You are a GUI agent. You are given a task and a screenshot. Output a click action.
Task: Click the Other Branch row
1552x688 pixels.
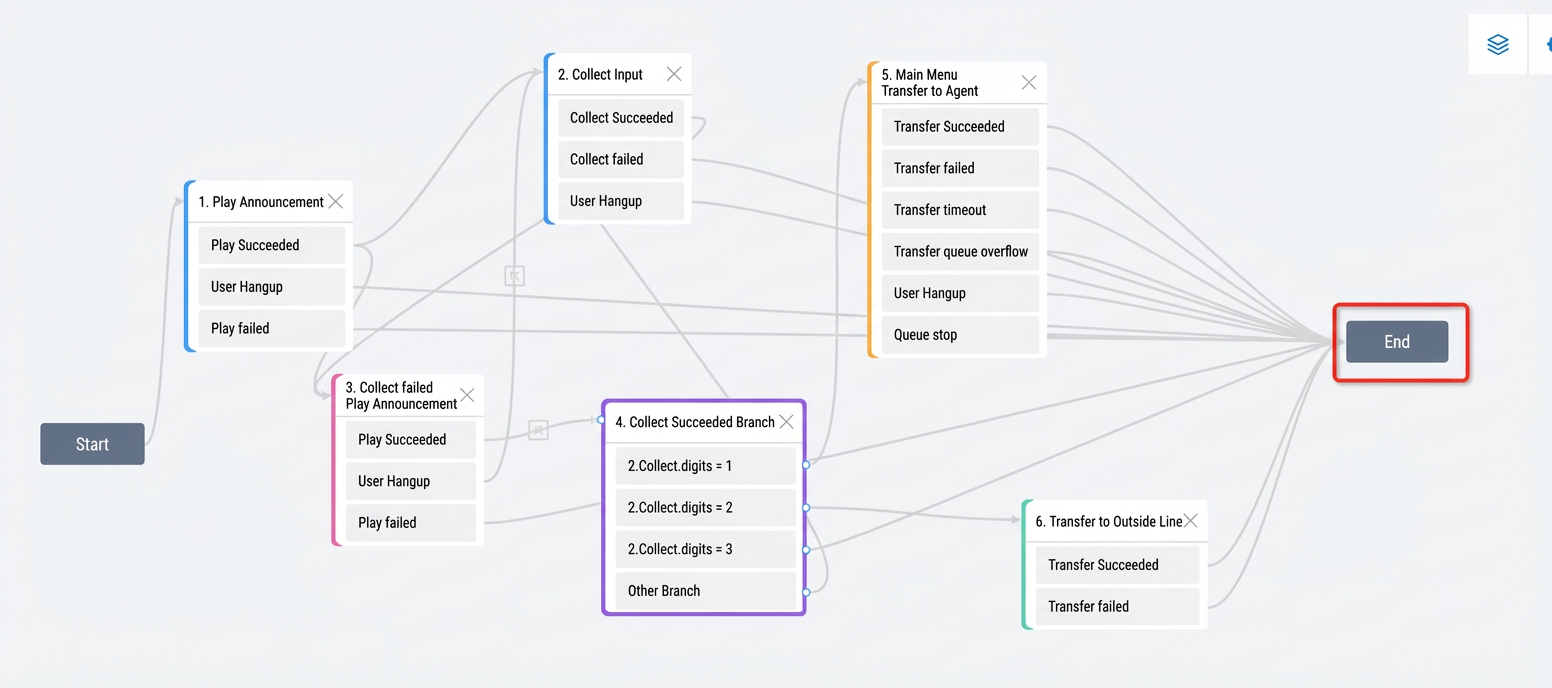point(705,591)
